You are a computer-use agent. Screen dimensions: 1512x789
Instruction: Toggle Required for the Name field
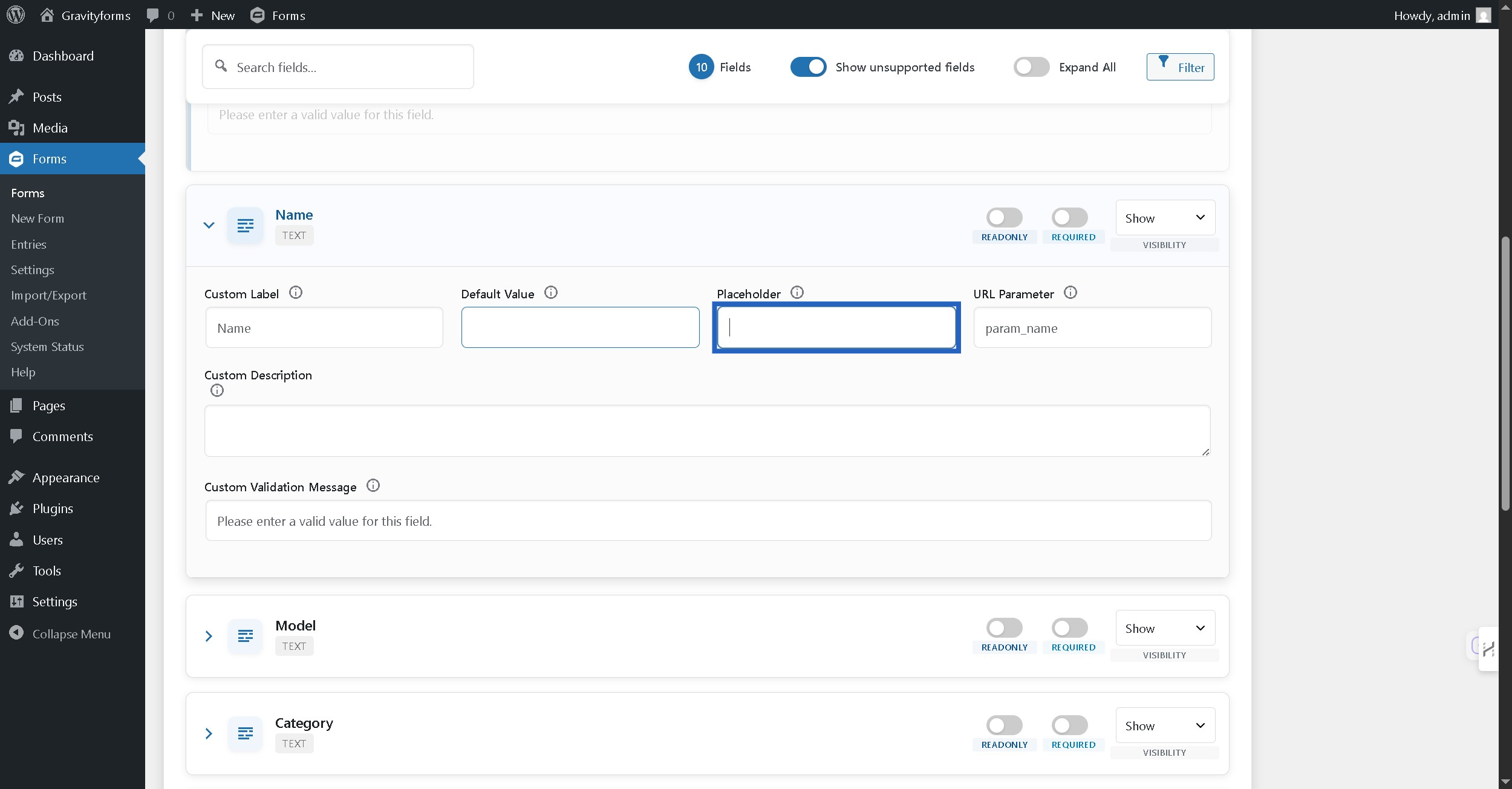point(1069,217)
